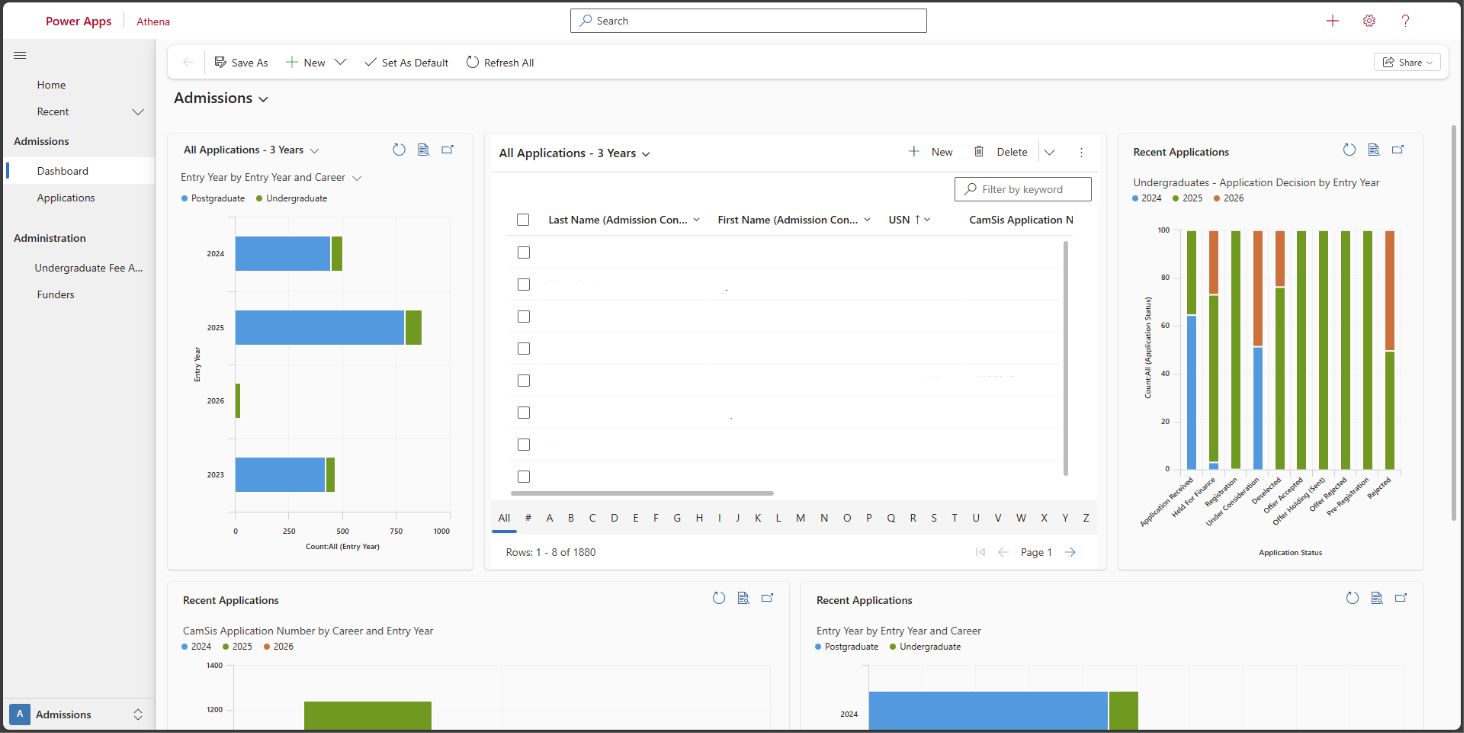Screen dimensions: 1464x733
Task: Click the Share button
Action: coord(1408,62)
